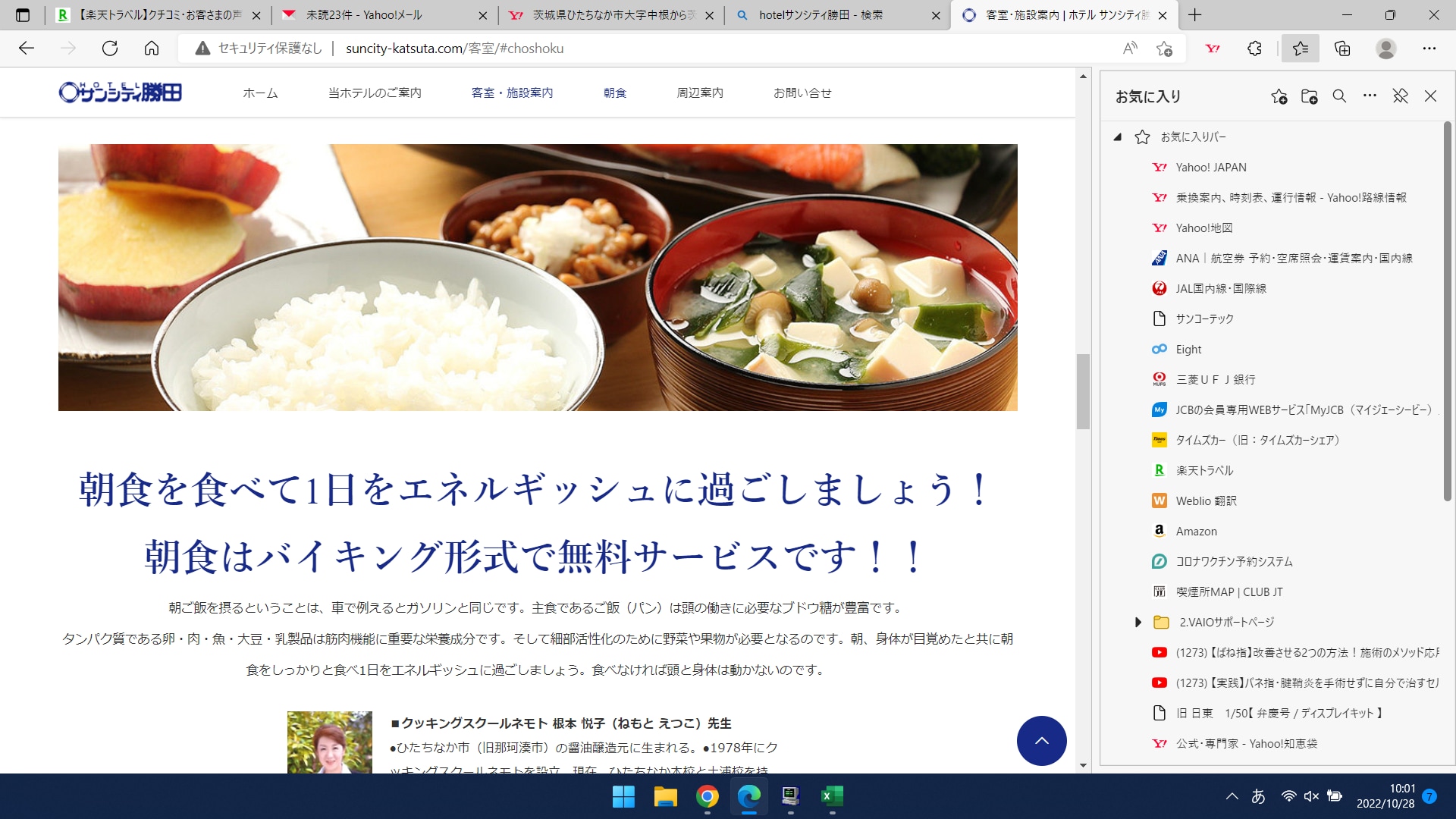Click the ホーム menu link
The width and height of the screenshot is (1456, 819).
260,93
